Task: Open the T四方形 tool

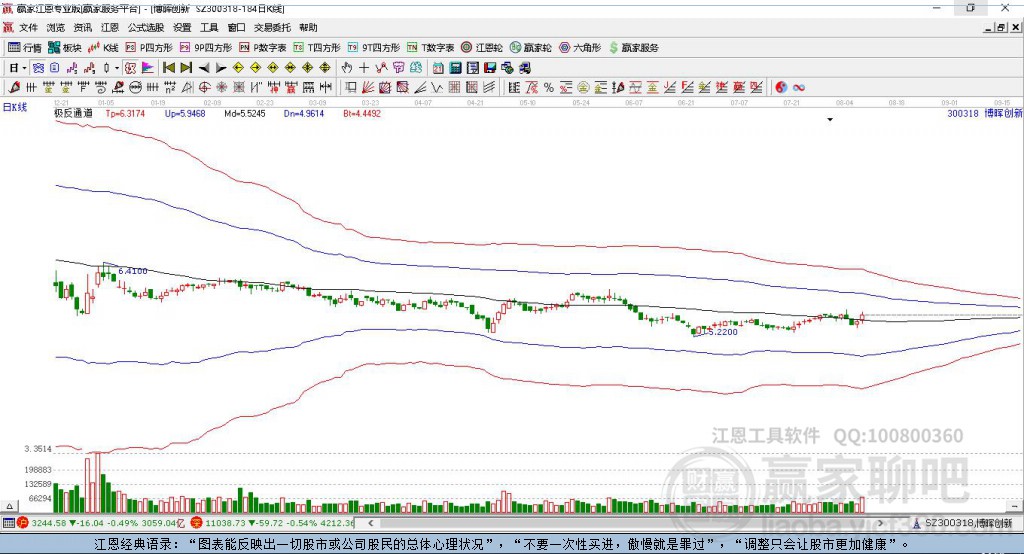Action: pos(317,48)
